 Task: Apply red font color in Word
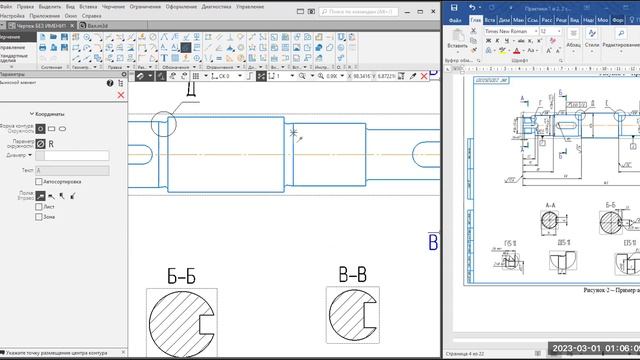[x=516, y=51]
